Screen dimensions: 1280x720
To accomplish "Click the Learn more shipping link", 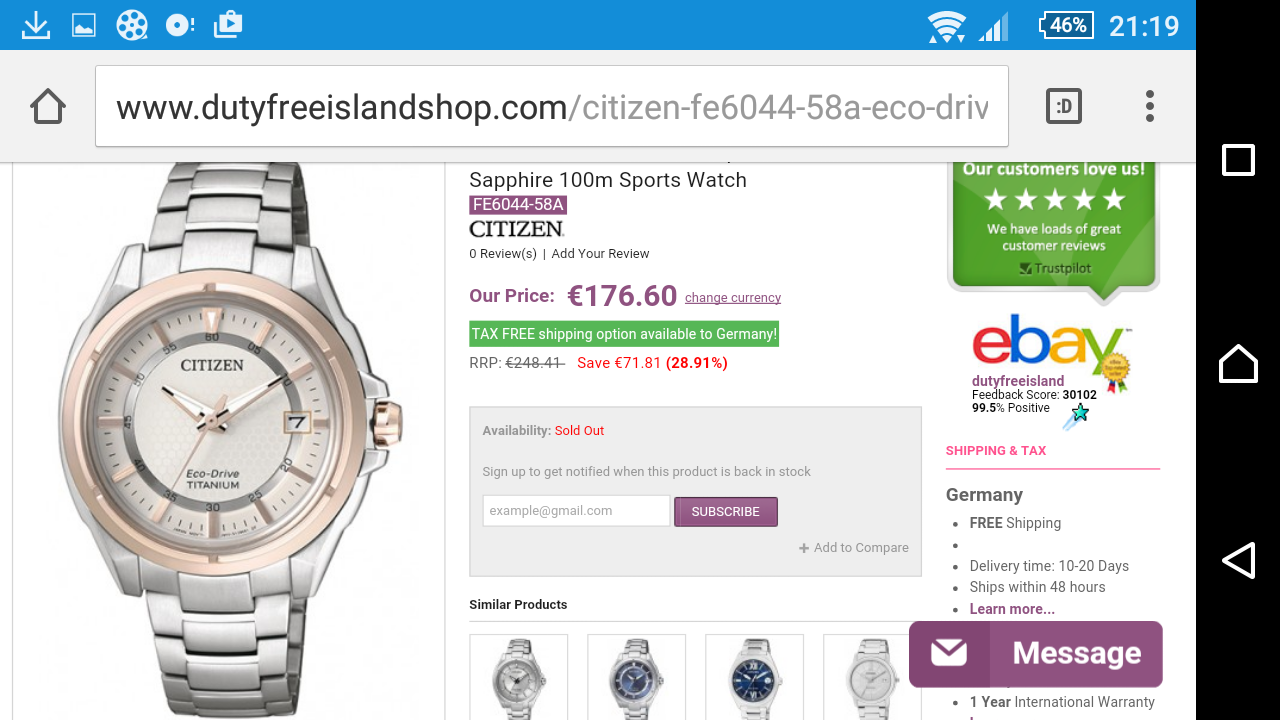I will pos(1012,609).
